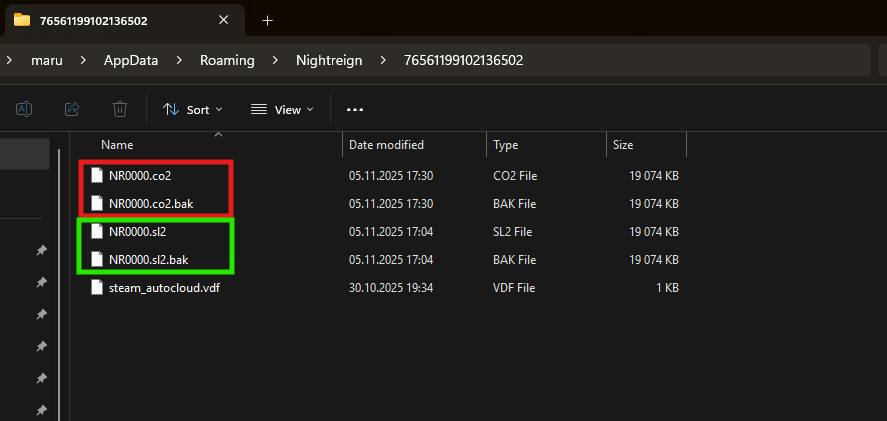887x421 pixels.
Task: Open the See more three-dots menu
Action: pos(354,109)
